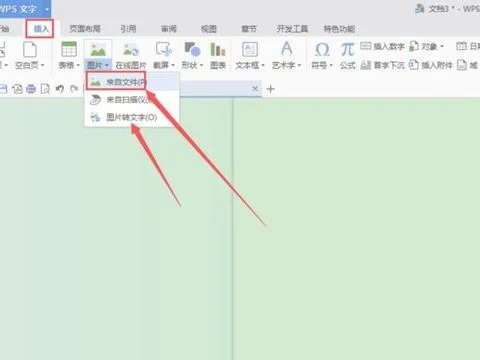
Task: Expand the 文本框 dropdown arrow
Action: (263, 65)
